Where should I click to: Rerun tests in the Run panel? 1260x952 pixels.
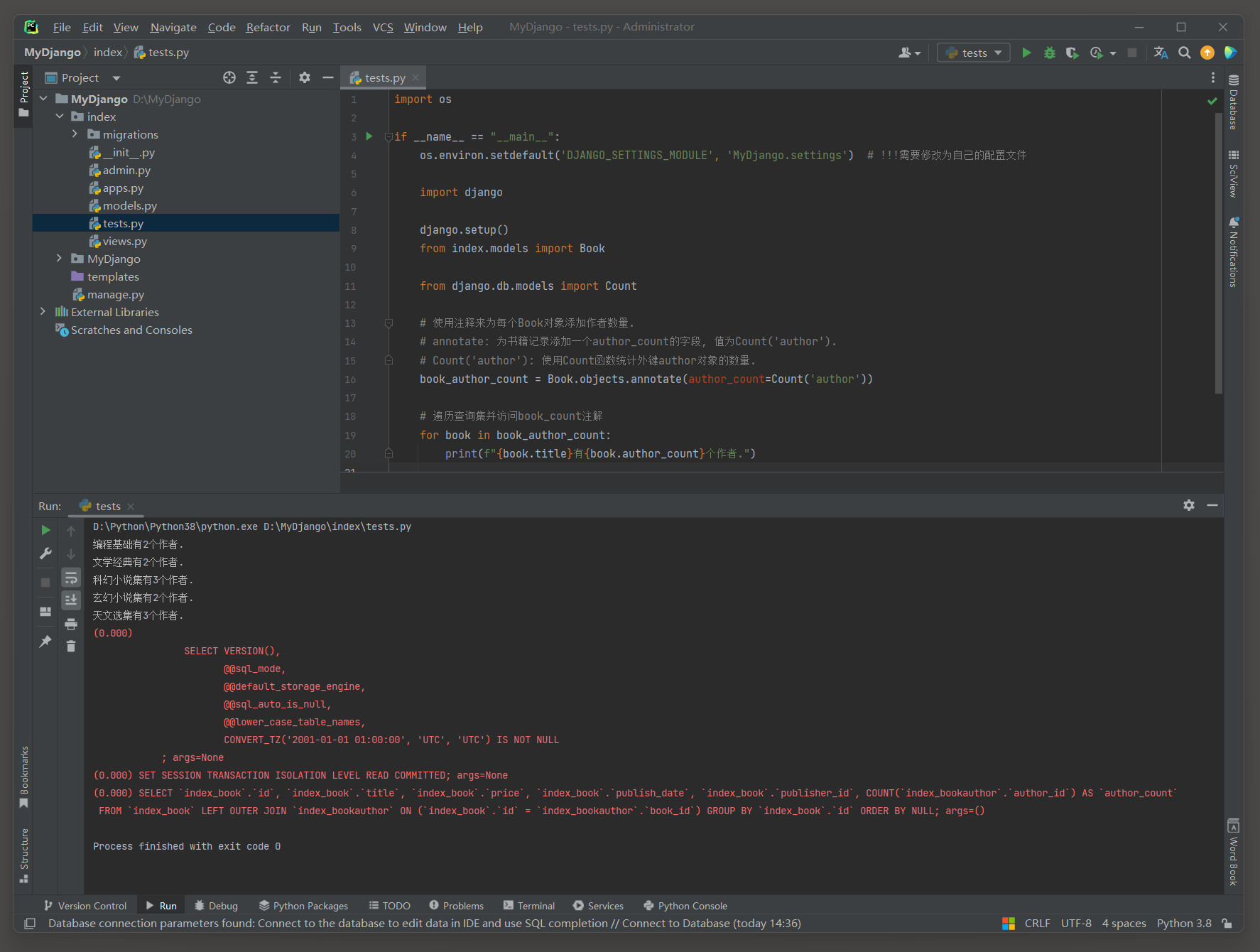click(x=45, y=530)
